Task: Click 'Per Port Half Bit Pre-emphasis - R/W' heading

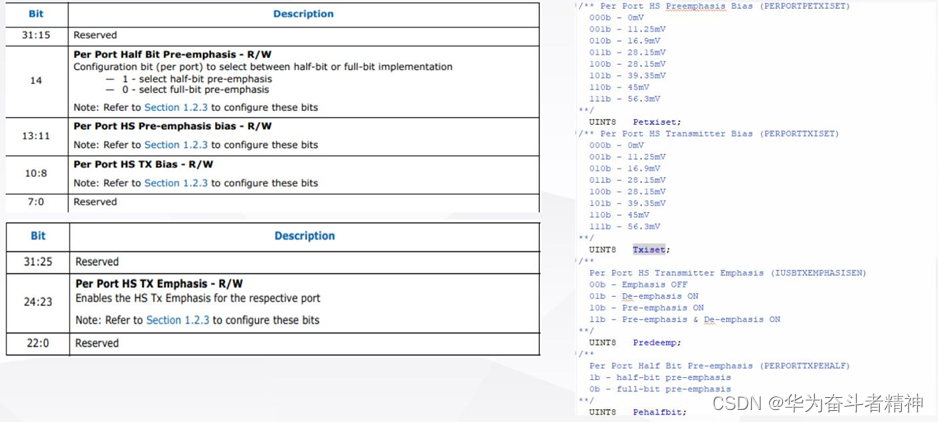Action: [x=172, y=54]
